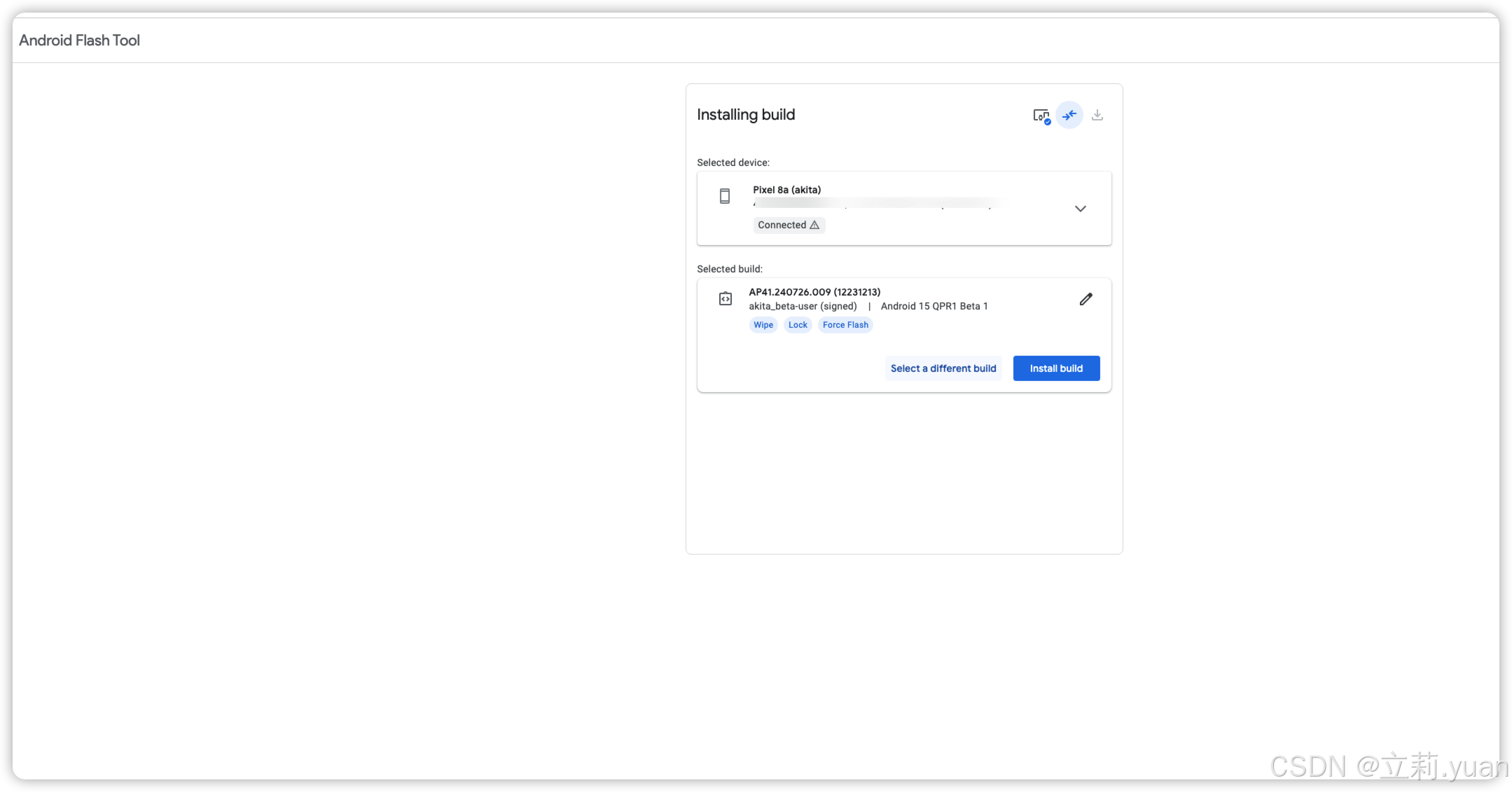
Task: Click build number AP41.240726.009 (12231213)
Action: pos(814,292)
